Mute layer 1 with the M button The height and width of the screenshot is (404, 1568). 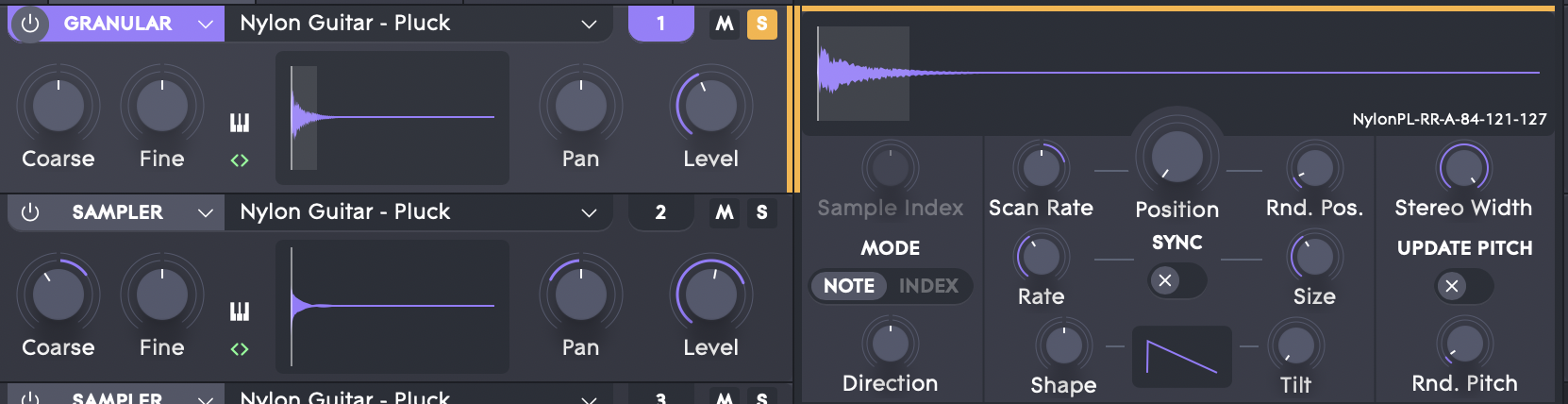point(725,24)
